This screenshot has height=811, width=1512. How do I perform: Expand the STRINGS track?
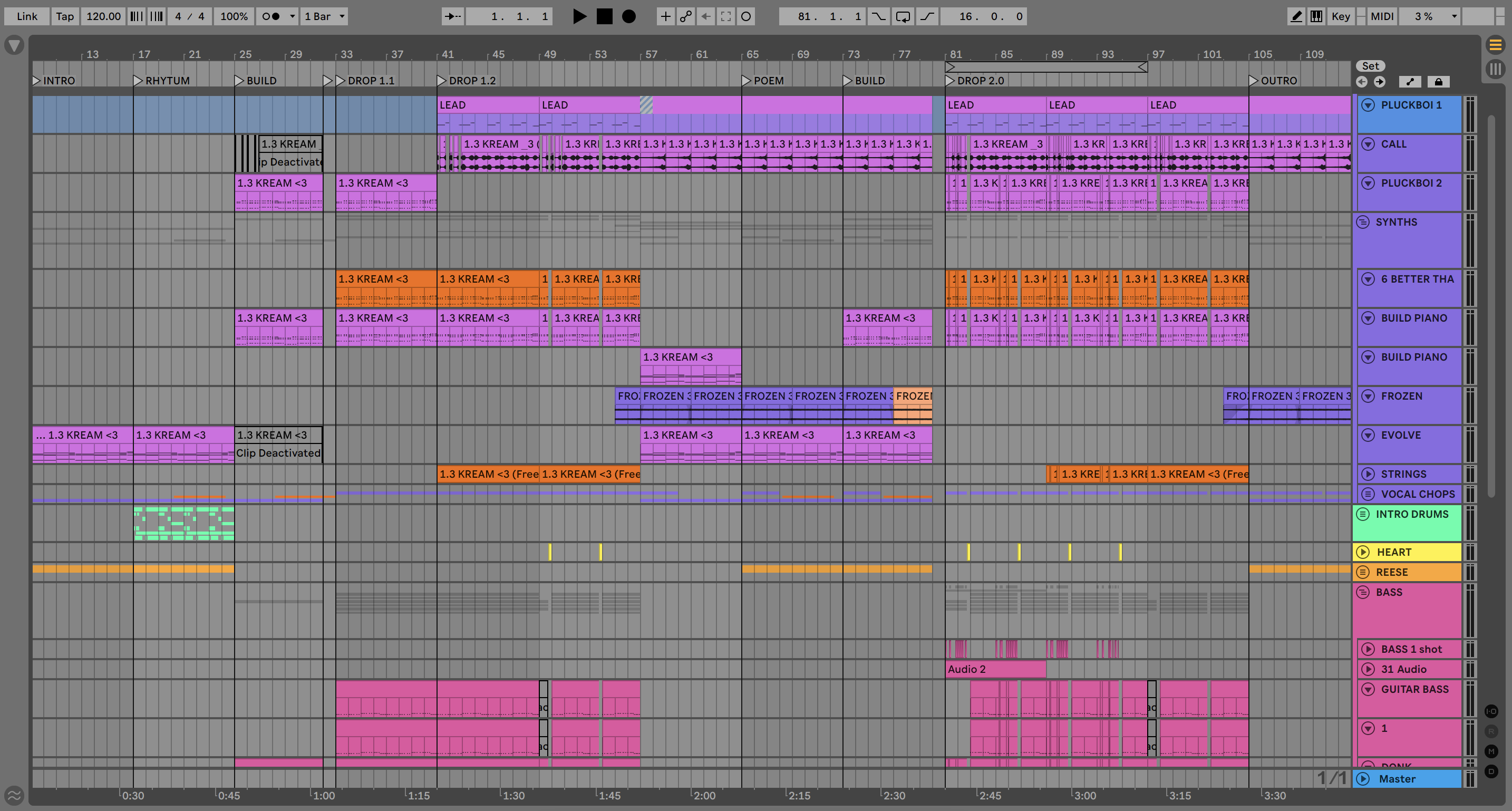tap(1368, 474)
